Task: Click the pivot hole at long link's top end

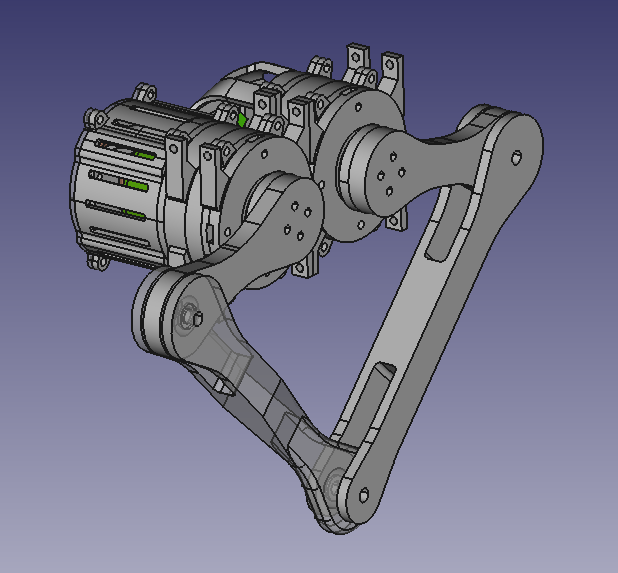Action: pyautogui.click(x=515, y=157)
